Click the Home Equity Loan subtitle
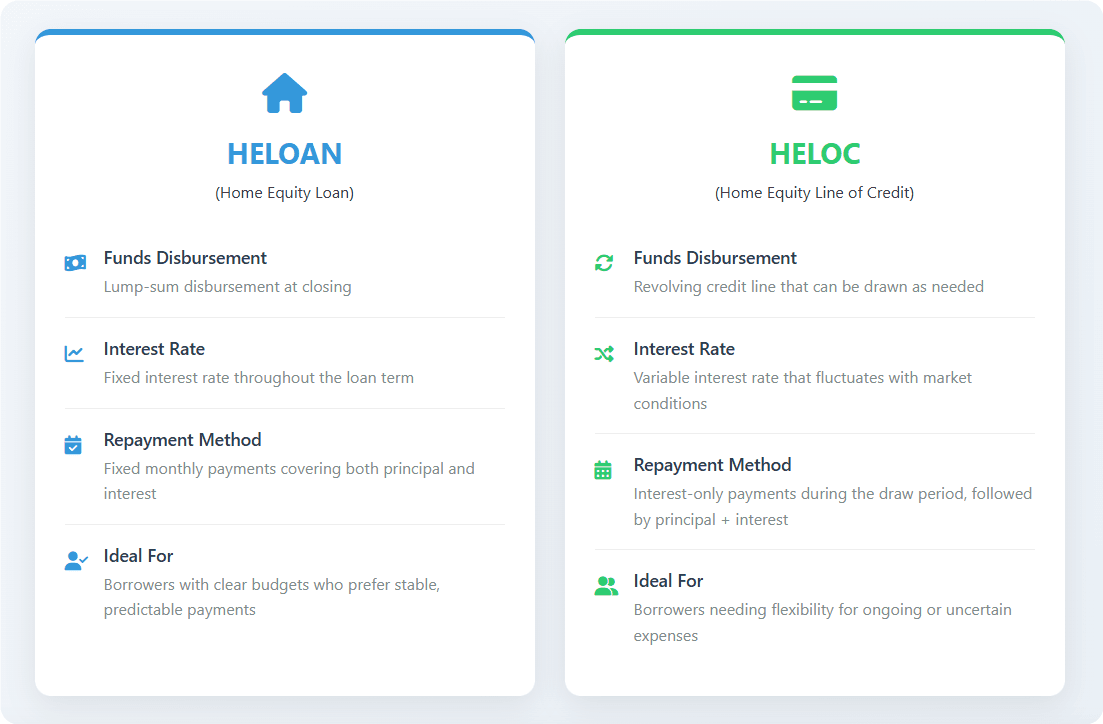This screenshot has height=724, width=1103. 284,193
